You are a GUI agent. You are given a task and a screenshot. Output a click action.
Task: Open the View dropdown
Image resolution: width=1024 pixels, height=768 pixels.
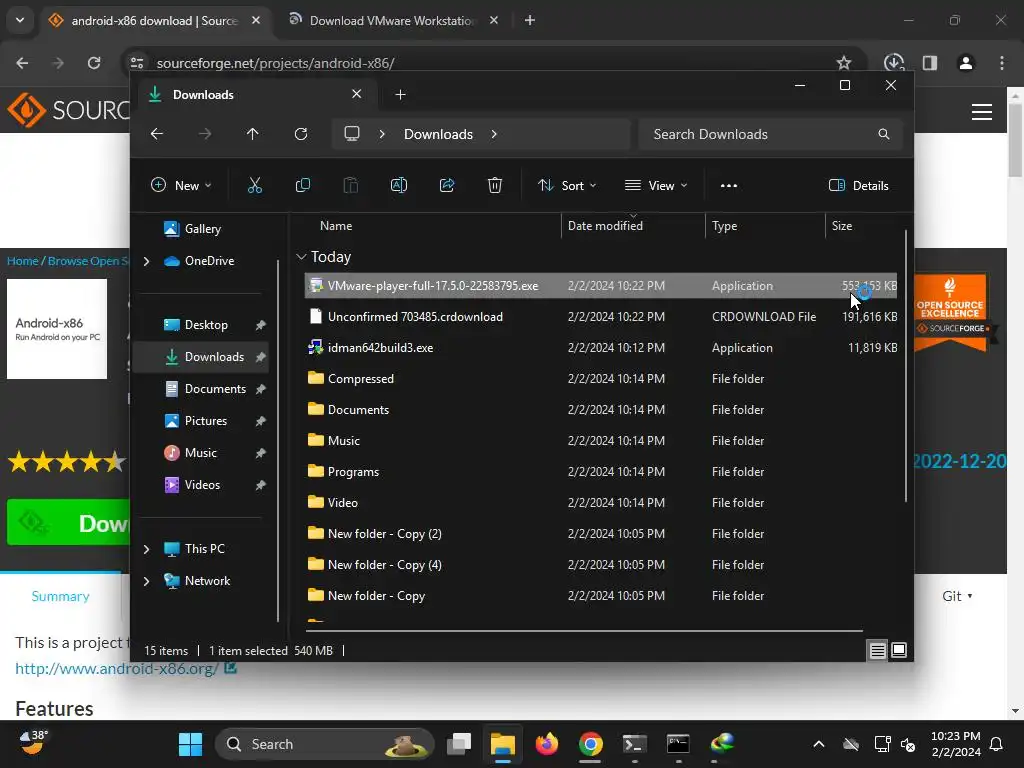656,185
